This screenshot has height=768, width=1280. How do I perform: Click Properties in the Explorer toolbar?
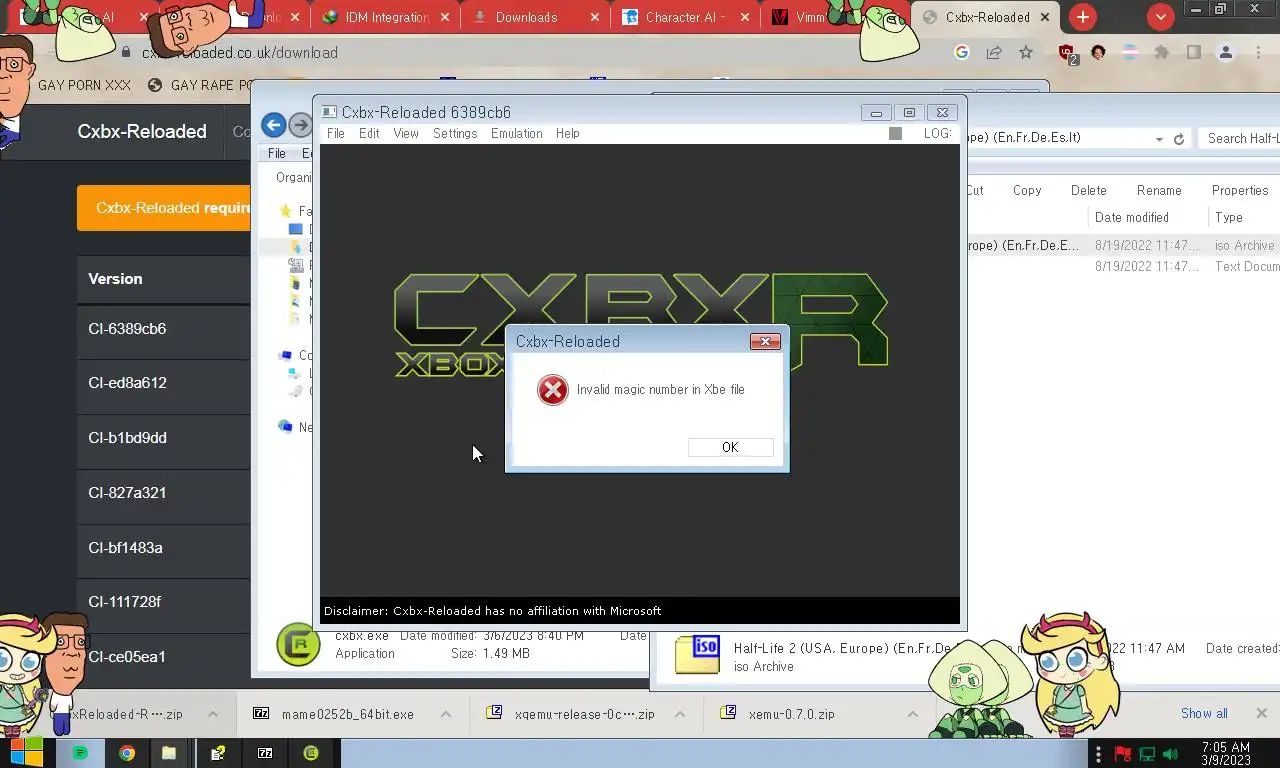point(1240,190)
